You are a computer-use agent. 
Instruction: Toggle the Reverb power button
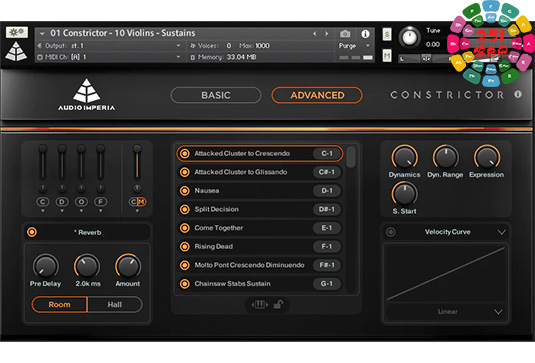pos(32,232)
